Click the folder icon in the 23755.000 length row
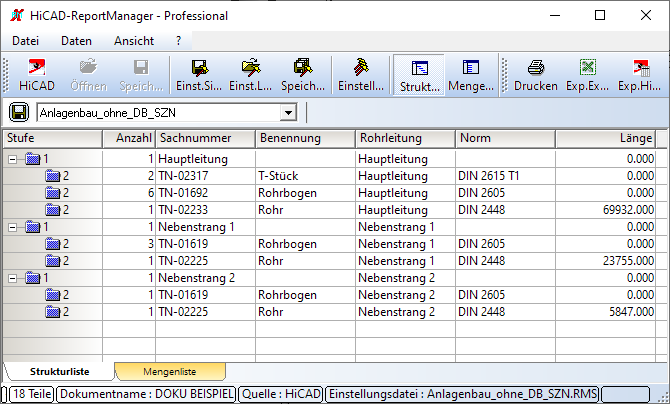 [x=53, y=261]
